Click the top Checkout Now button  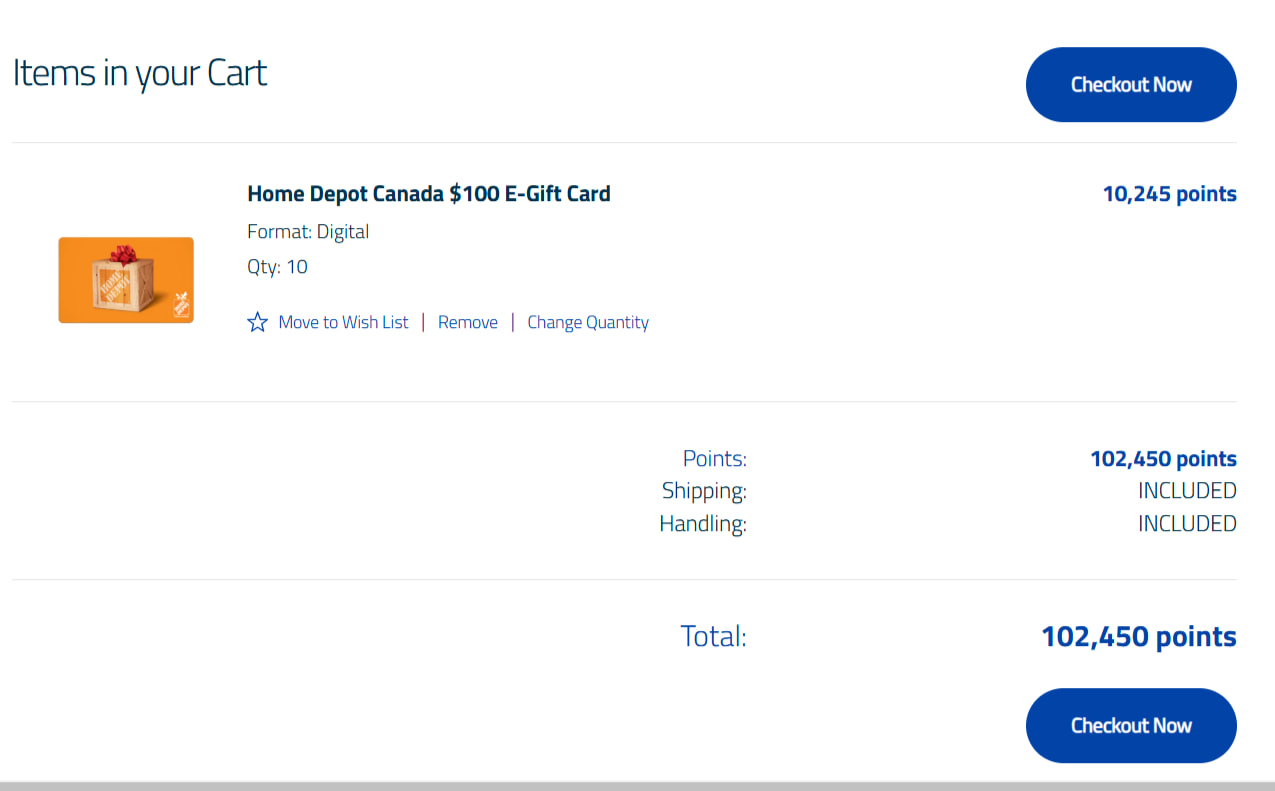(1131, 85)
